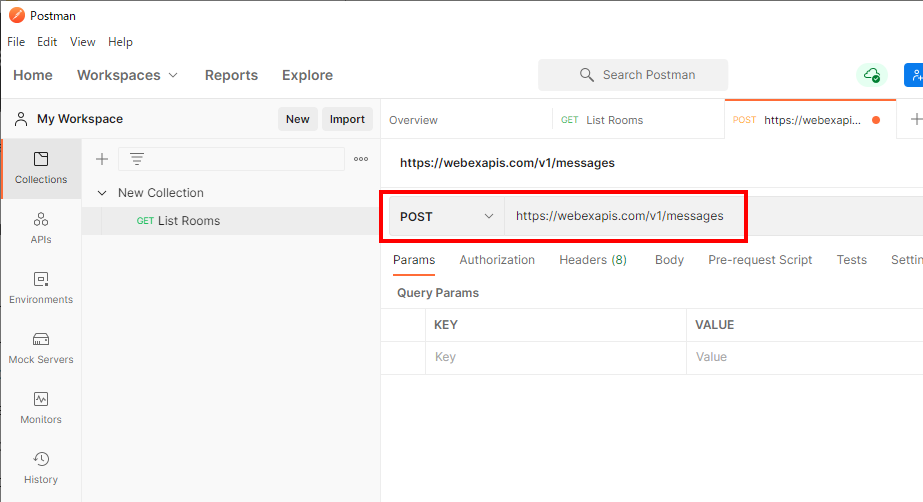Click the orange unsaved dot on POST tab
923x502 pixels.
point(876,120)
